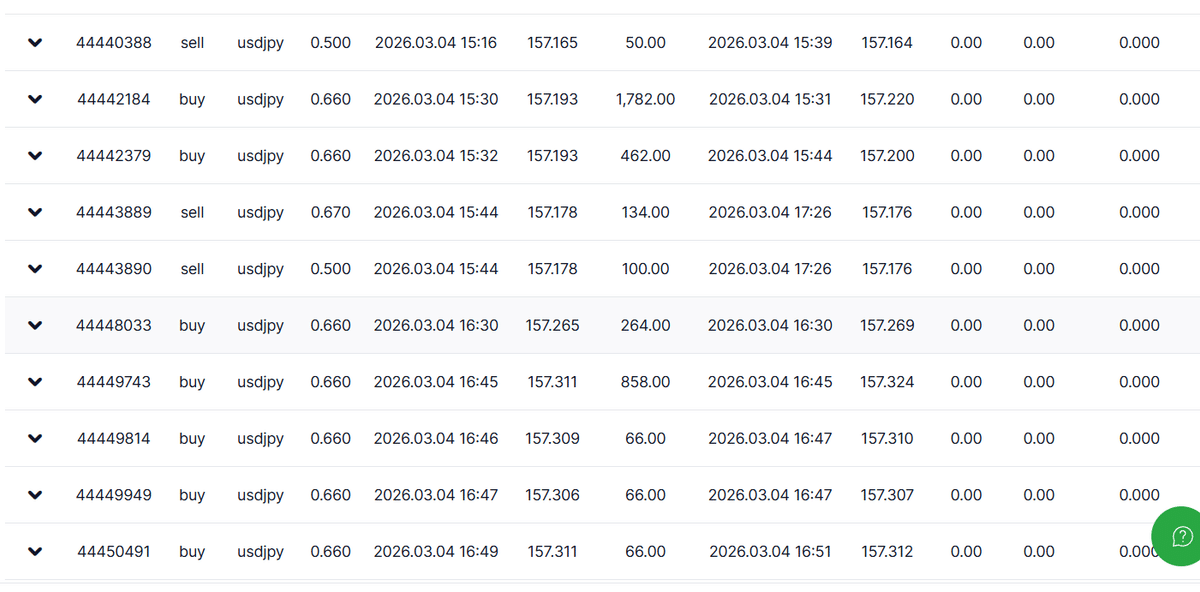Screen dimensions: 1200x592
Task: Click the 858.00 profit value
Action: (645, 382)
